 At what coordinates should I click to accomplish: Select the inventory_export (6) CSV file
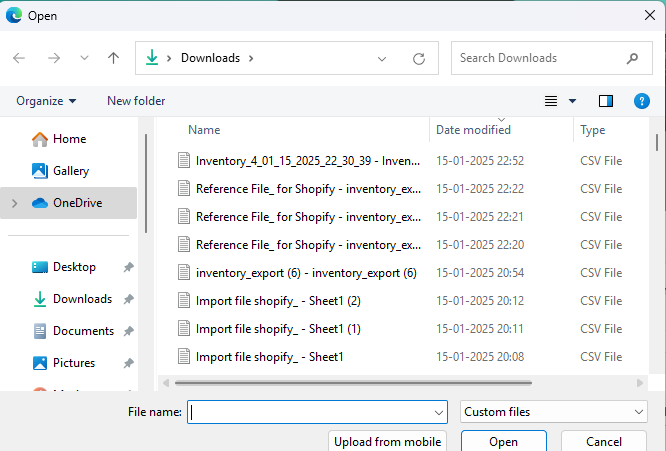pos(305,273)
